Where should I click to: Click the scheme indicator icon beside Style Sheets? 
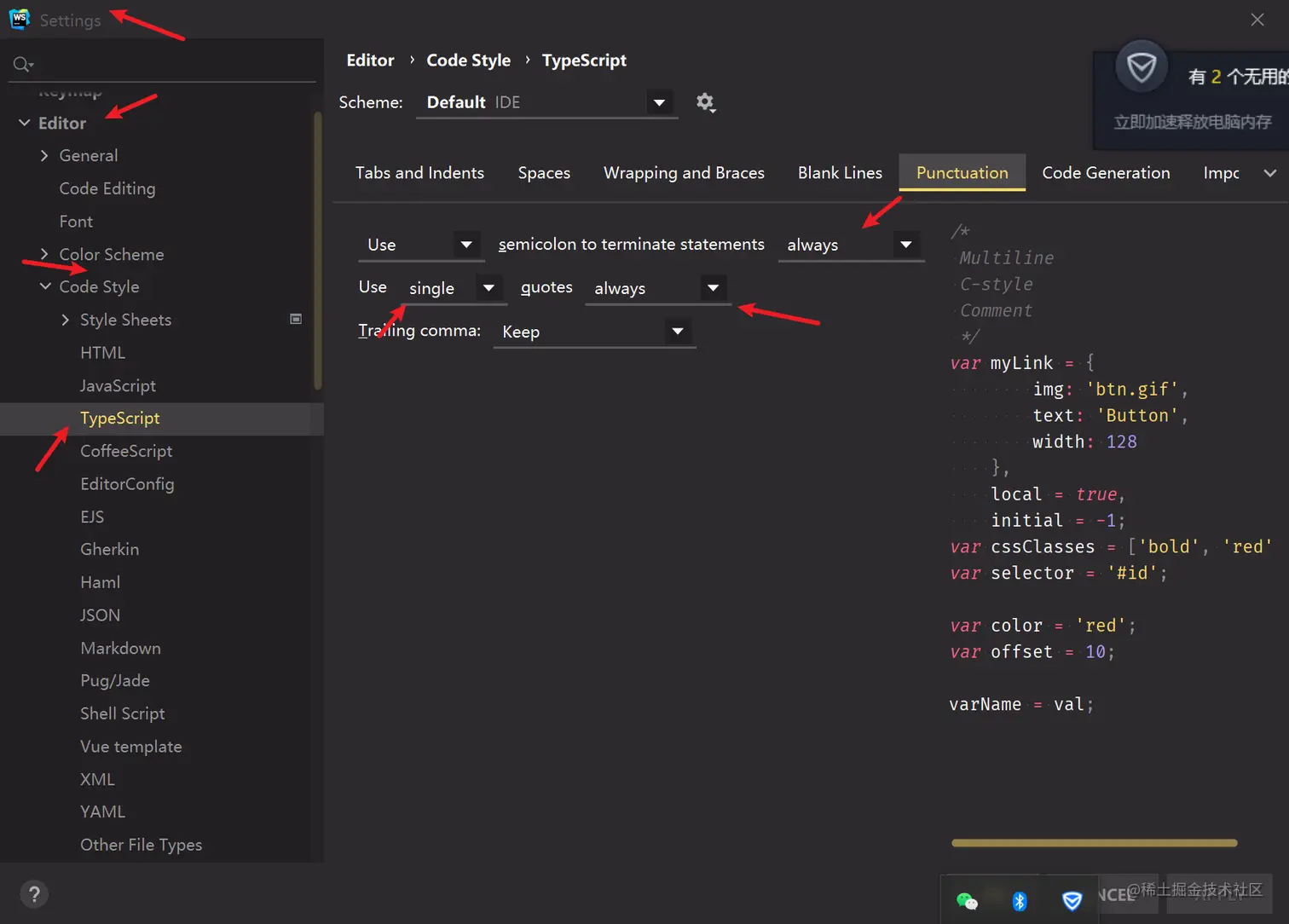pyautogui.click(x=296, y=319)
